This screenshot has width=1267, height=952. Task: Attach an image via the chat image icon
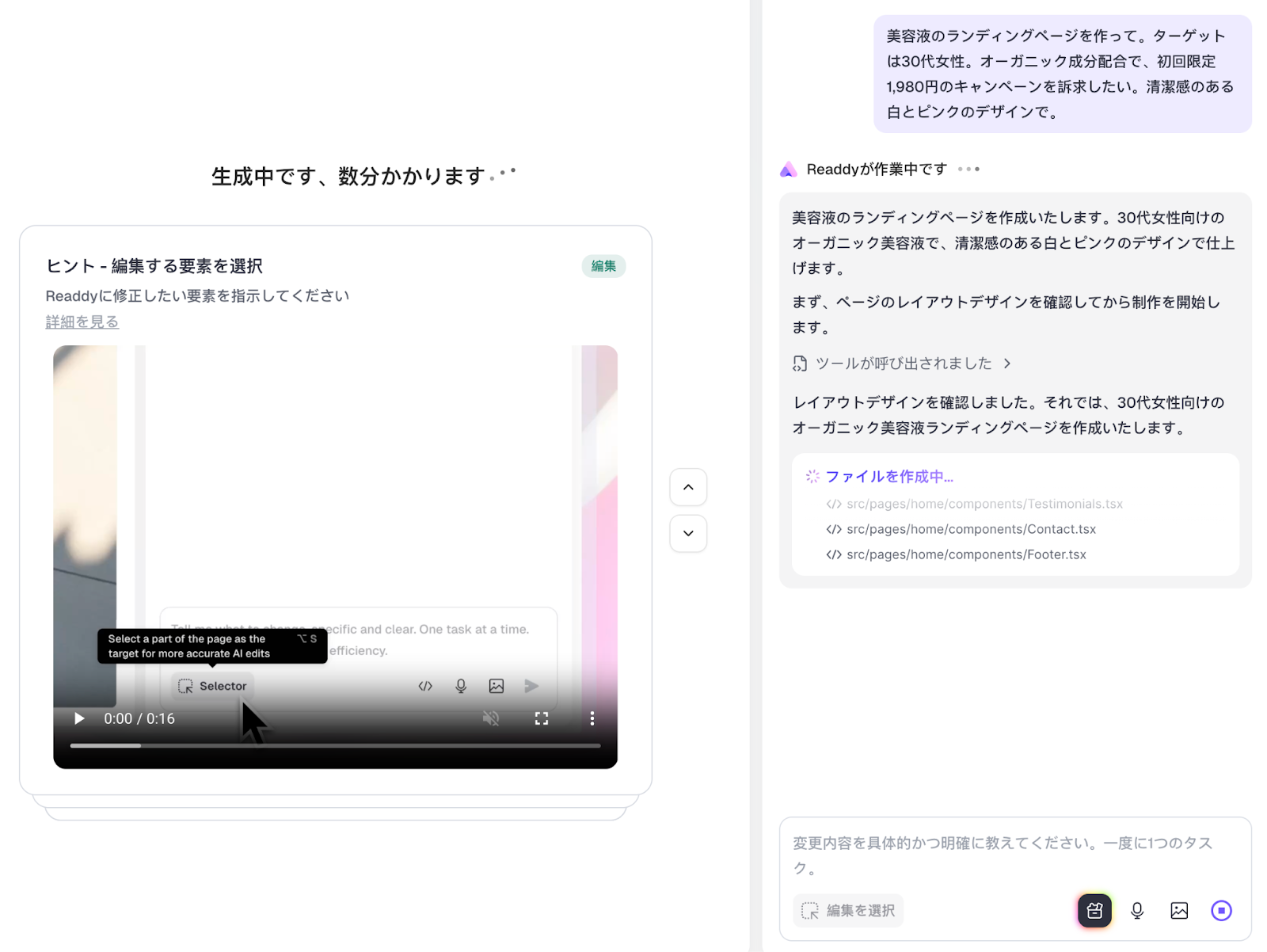point(1179,910)
